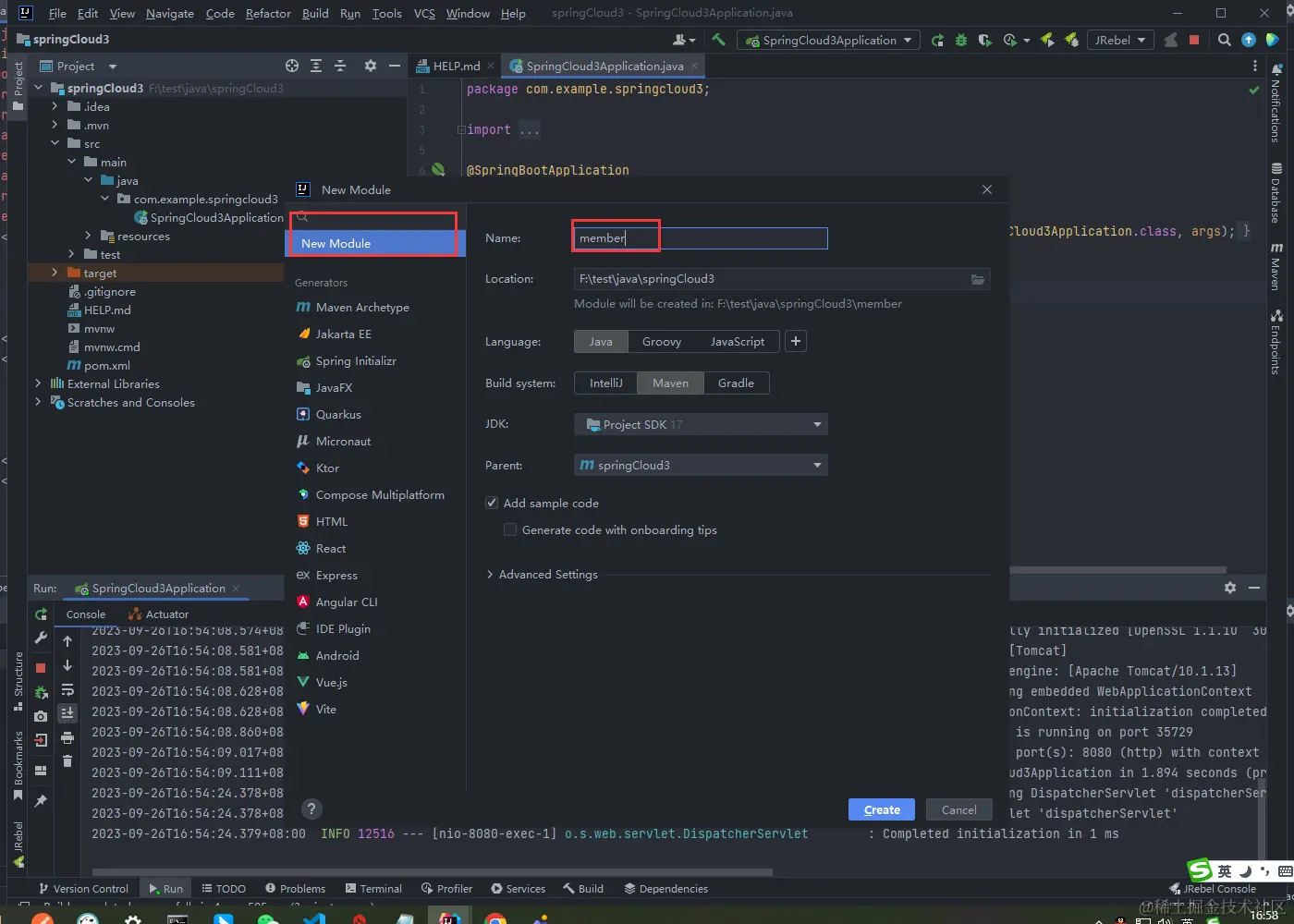Open Dependencies tool window
Image resolution: width=1294 pixels, height=924 pixels.
pyautogui.click(x=665, y=889)
